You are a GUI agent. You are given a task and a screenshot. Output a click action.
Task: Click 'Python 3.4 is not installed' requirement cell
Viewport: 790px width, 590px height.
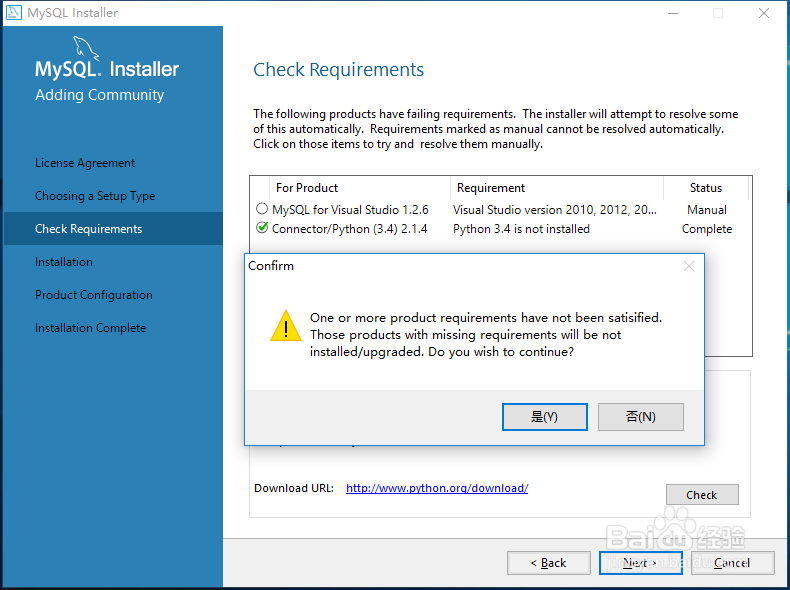pyautogui.click(x=521, y=229)
